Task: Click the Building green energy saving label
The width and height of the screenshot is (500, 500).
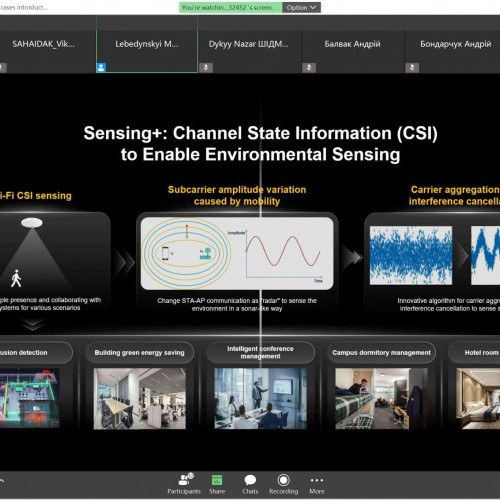Action: (x=139, y=353)
